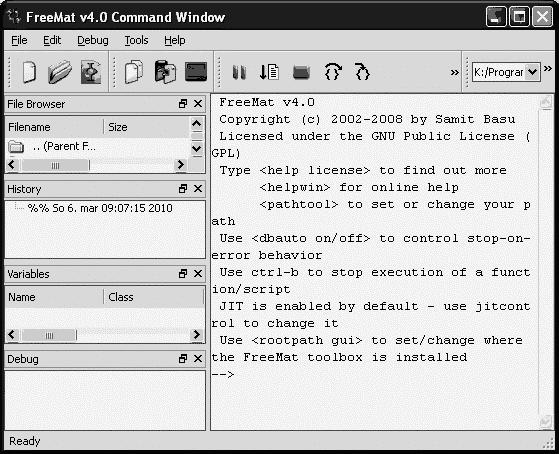The height and width of the screenshot is (454, 559).
Task: Undock the Variables panel
Action: [183, 274]
